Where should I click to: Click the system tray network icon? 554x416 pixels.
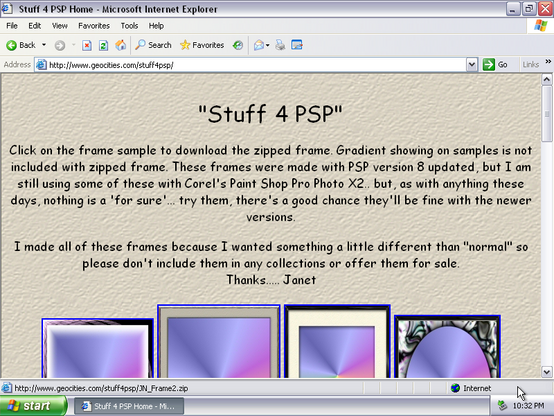[x=502, y=405]
